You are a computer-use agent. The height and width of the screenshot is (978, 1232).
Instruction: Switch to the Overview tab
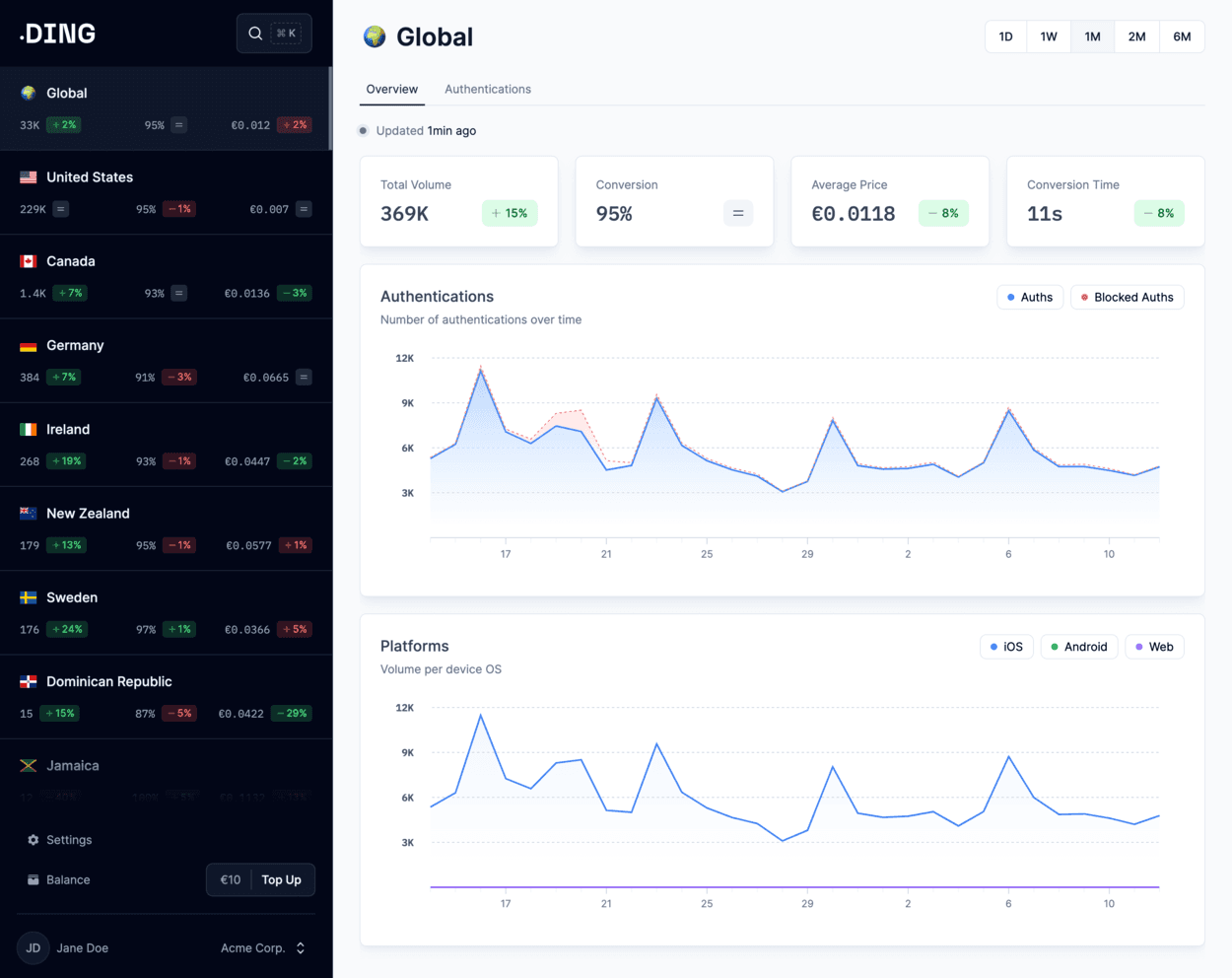tap(392, 90)
